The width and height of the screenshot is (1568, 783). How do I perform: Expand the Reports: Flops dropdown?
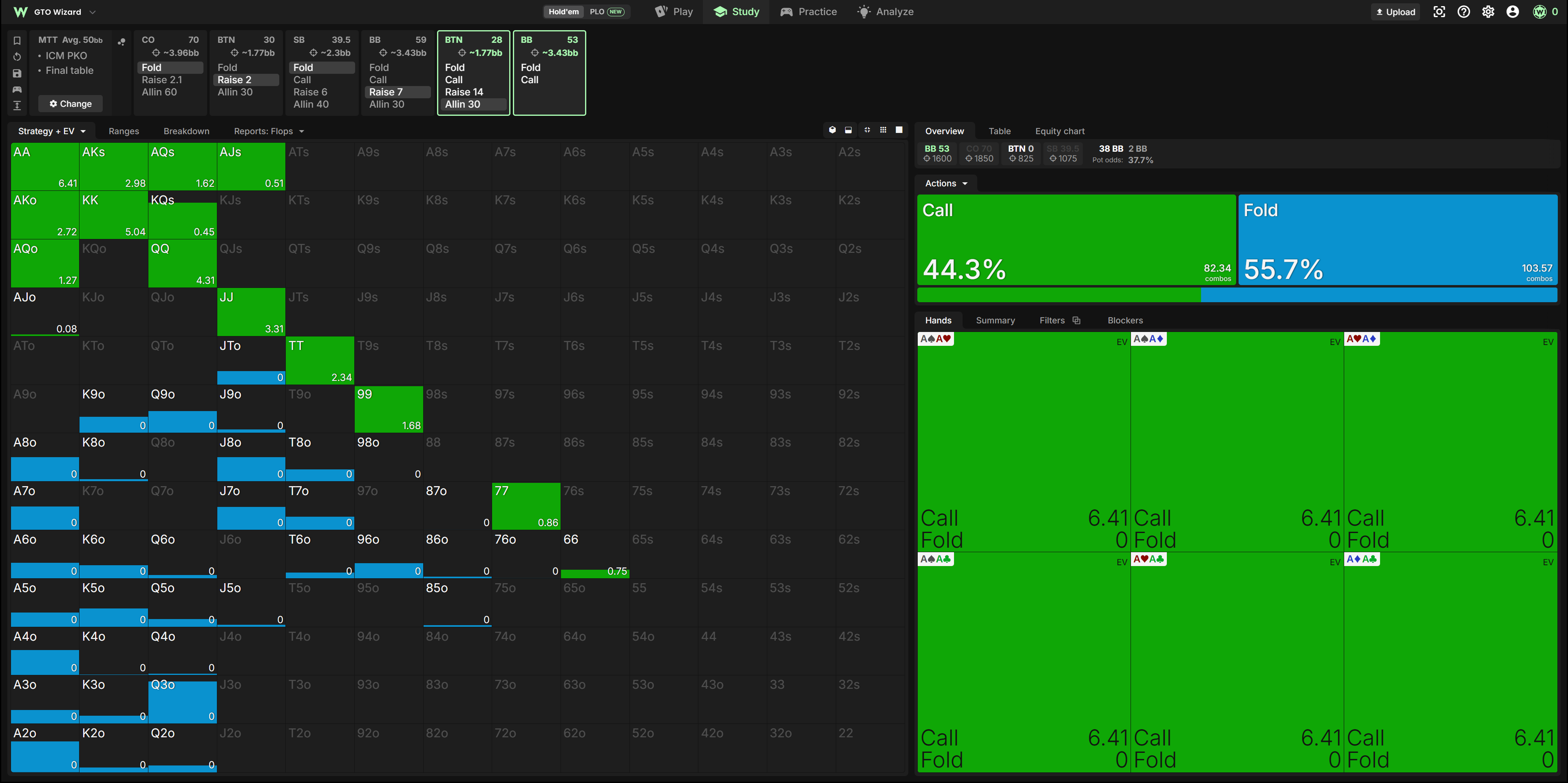pyautogui.click(x=269, y=131)
